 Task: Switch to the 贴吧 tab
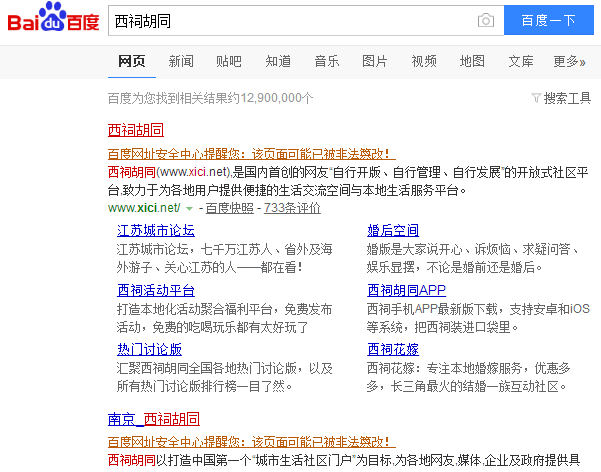(x=229, y=62)
